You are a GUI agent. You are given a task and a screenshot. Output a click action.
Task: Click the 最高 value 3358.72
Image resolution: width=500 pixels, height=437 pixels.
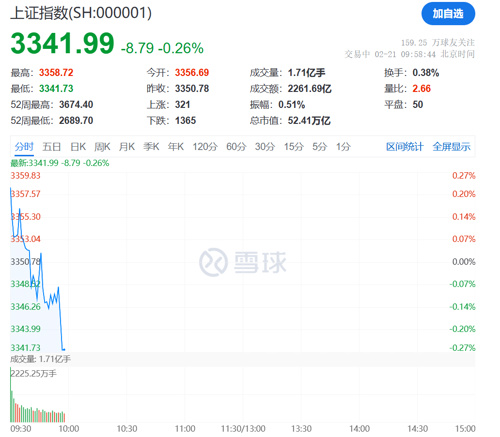(x=56, y=73)
